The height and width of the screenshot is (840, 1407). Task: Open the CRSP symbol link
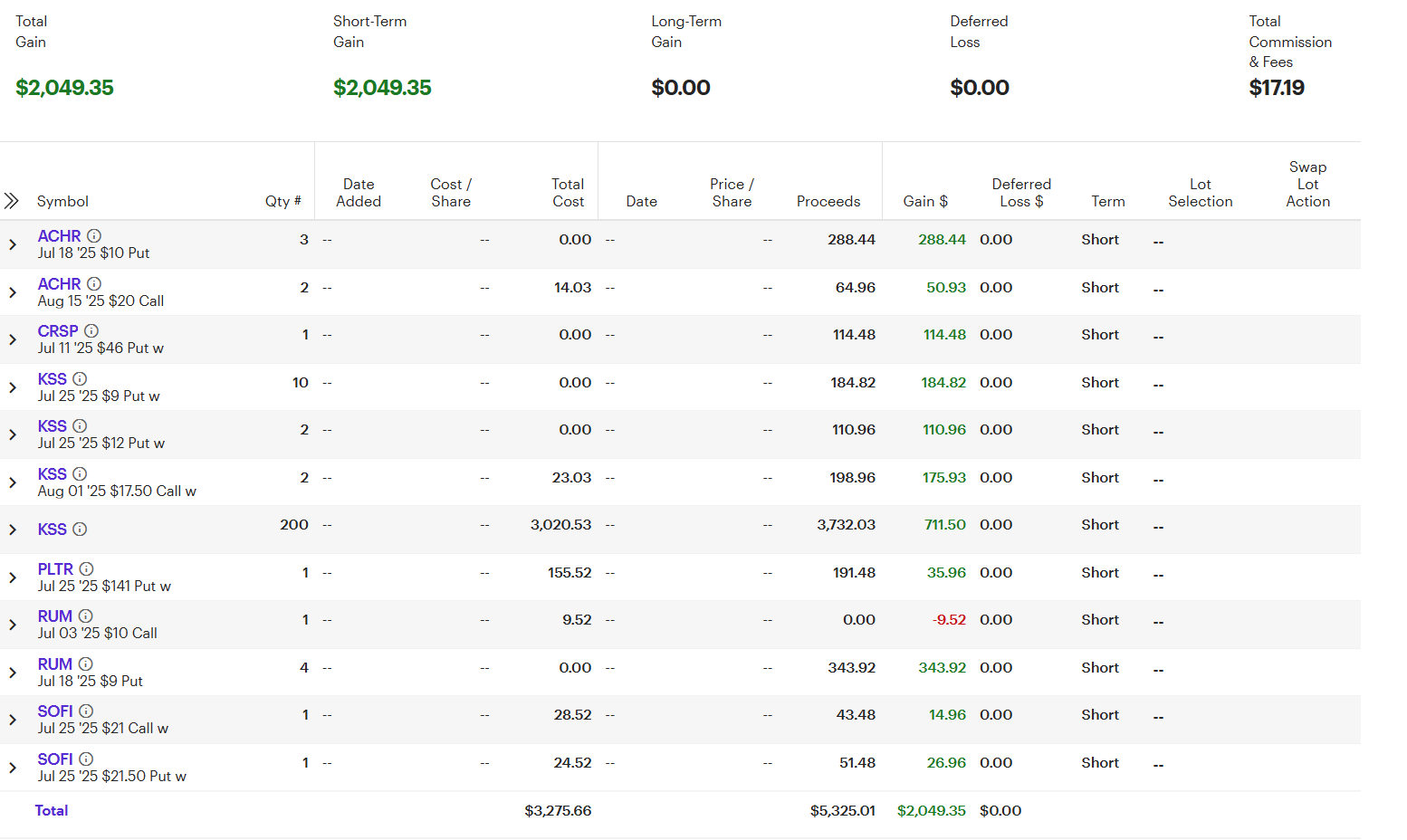click(x=58, y=331)
